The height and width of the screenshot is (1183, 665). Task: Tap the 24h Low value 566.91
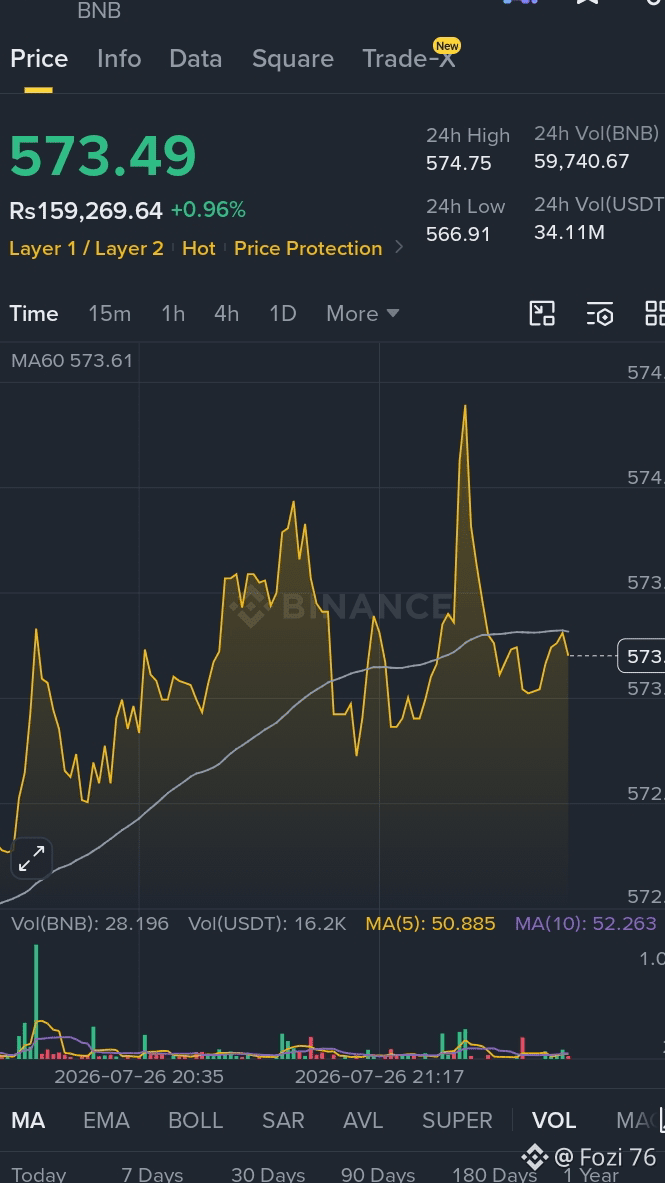pyautogui.click(x=458, y=234)
